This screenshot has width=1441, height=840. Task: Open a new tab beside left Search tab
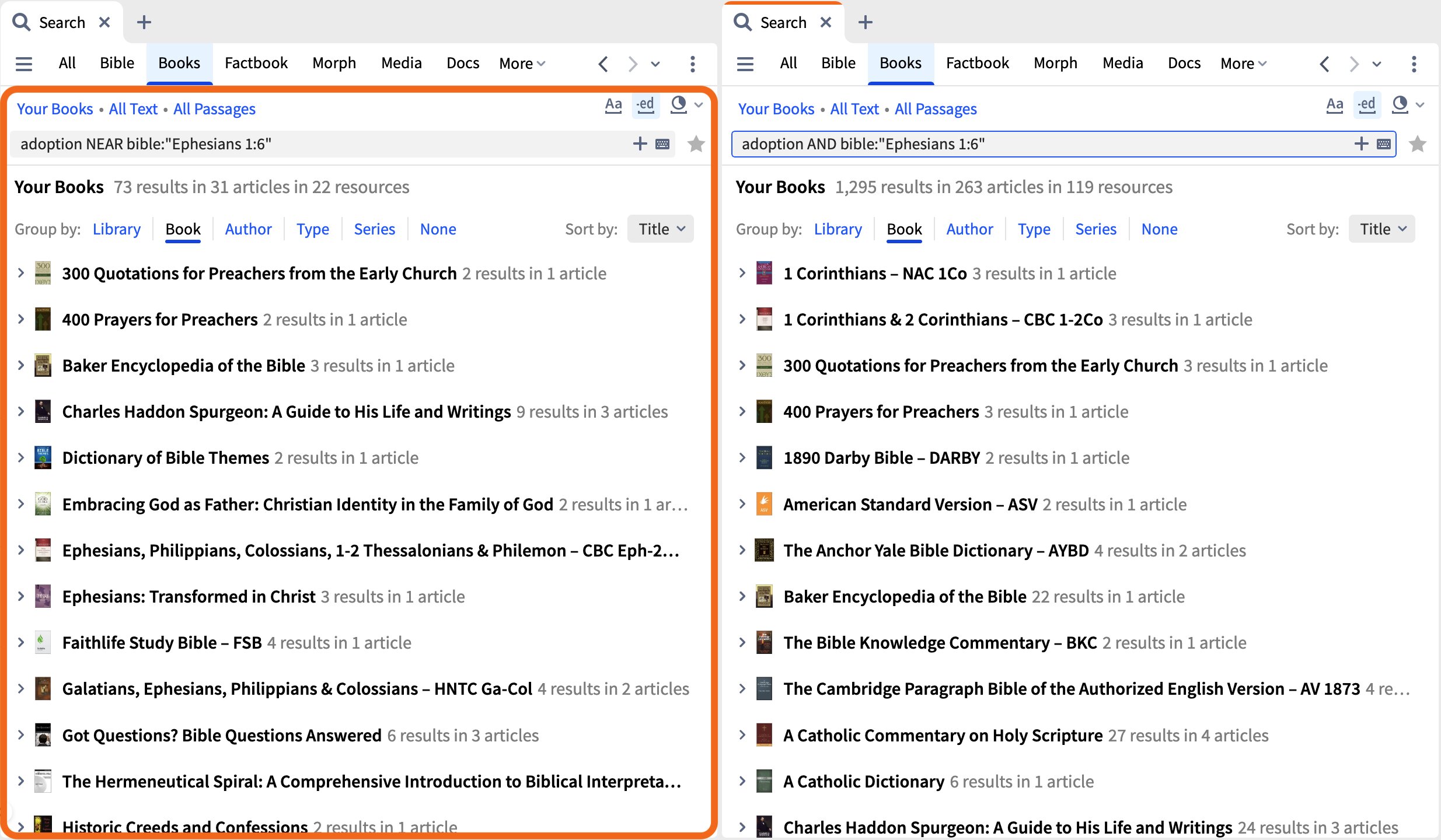coord(144,22)
